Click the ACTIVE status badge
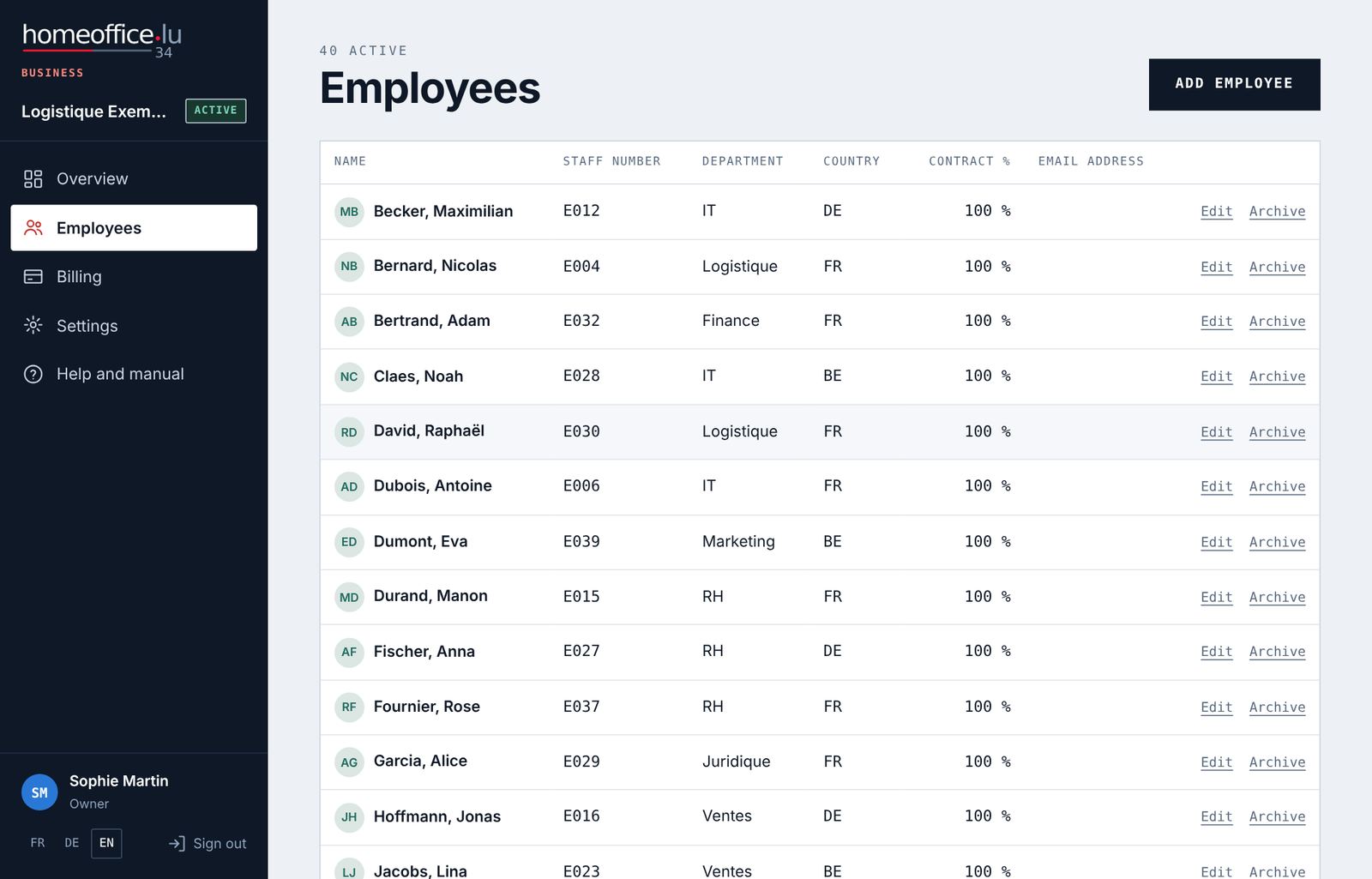The height and width of the screenshot is (879, 1372). pos(215,111)
